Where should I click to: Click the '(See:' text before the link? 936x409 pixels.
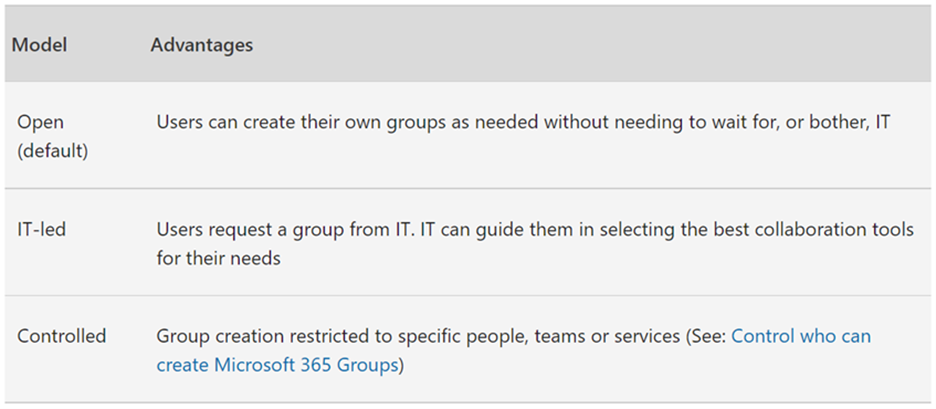pos(706,336)
